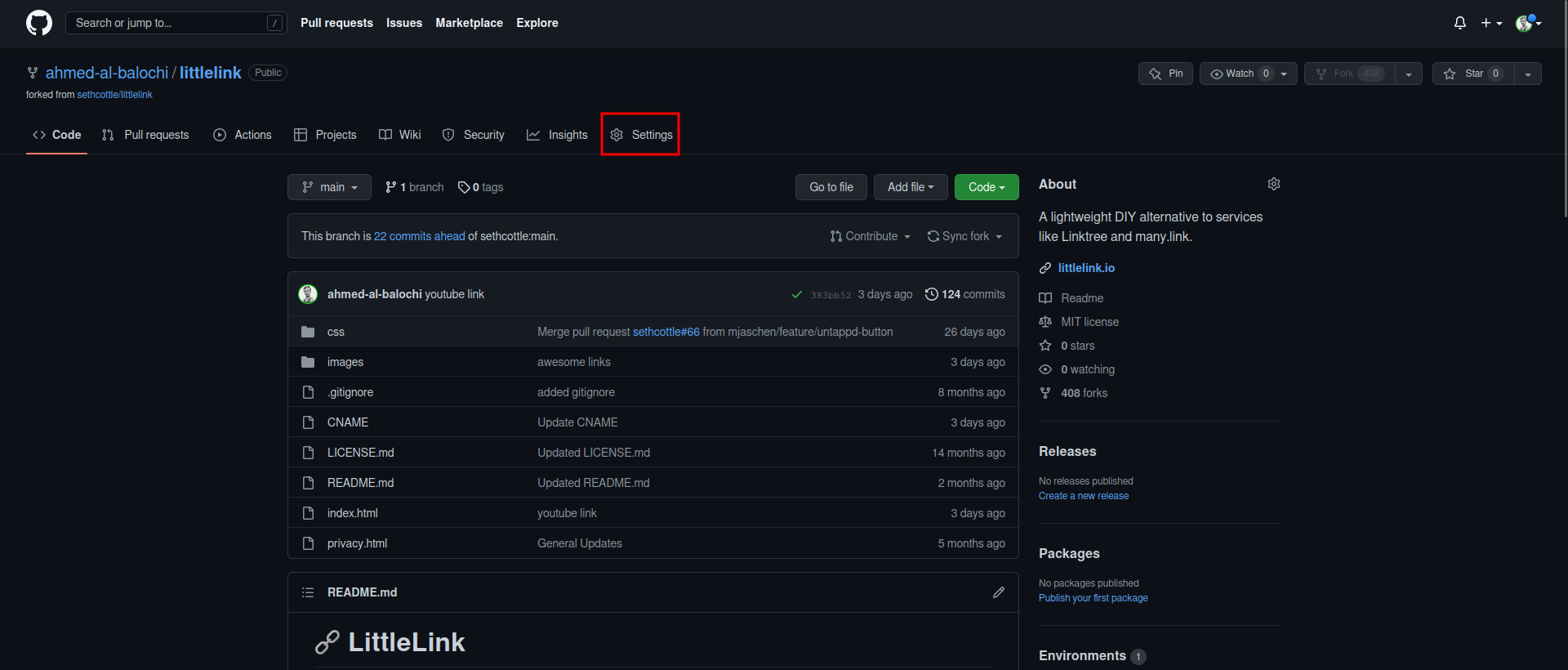The image size is (1568, 670).
Task: Open the sethcottle/littlelink upstream link
Action: click(114, 95)
